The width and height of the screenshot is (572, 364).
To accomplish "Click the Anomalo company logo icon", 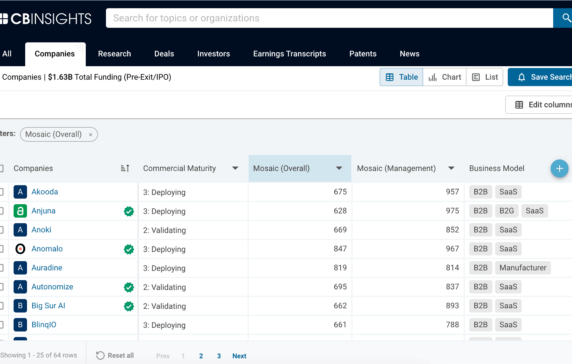I will tap(20, 249).
